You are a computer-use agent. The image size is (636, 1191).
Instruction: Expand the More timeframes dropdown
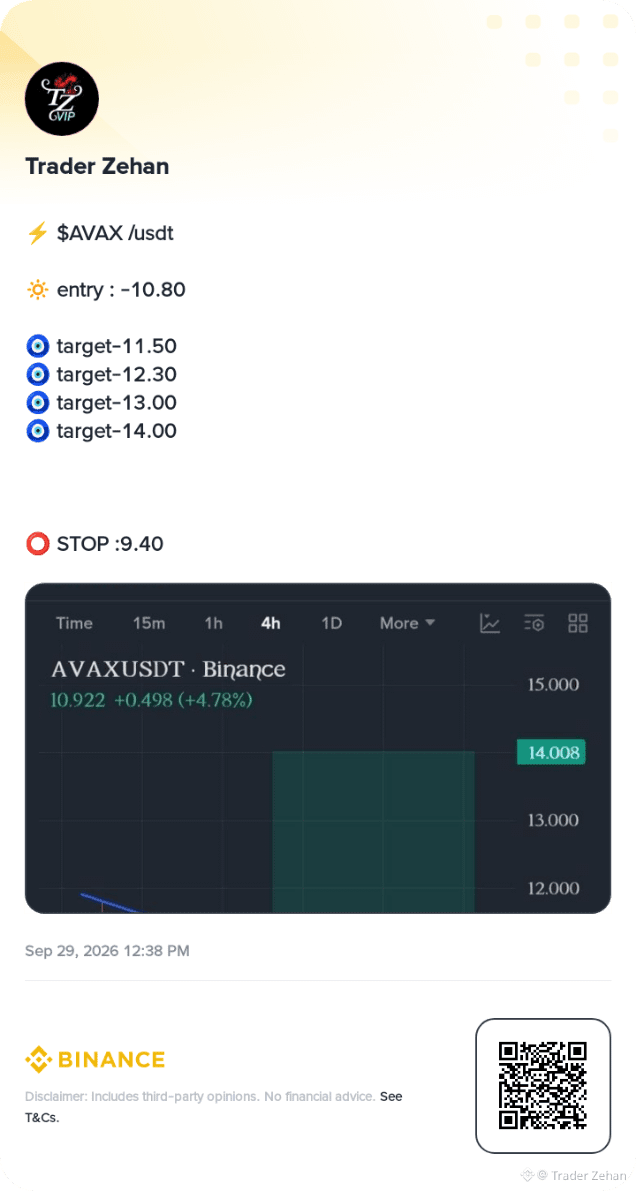pos(407,624)
